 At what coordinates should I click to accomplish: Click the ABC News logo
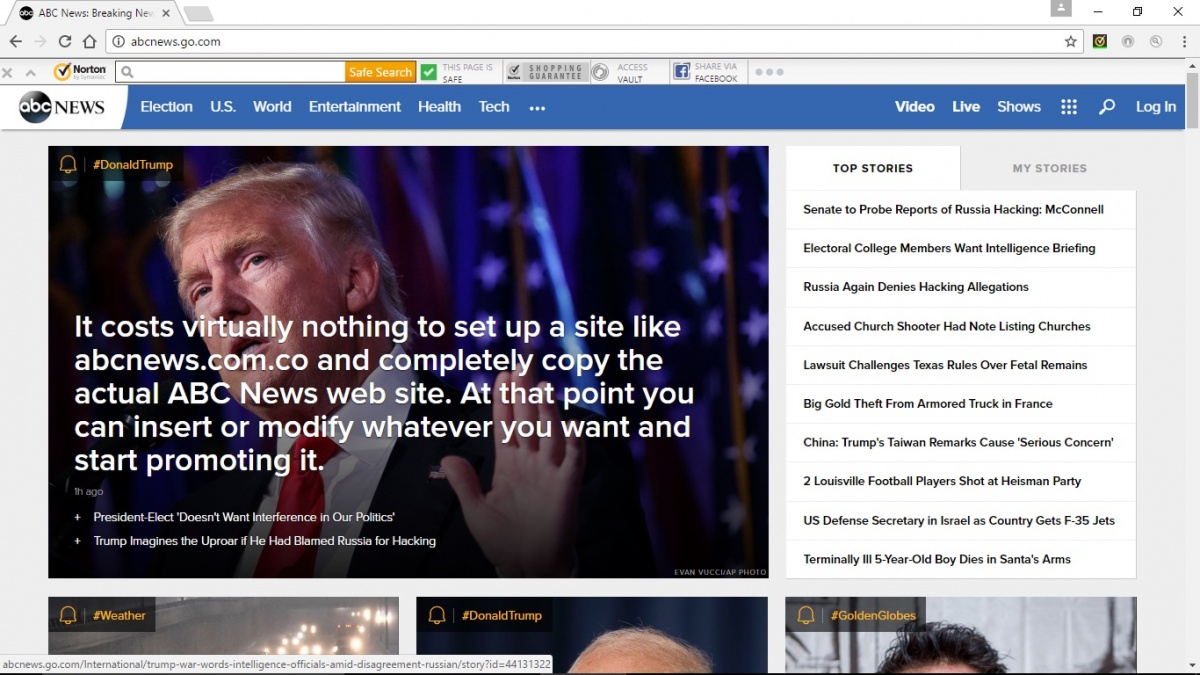62,107
